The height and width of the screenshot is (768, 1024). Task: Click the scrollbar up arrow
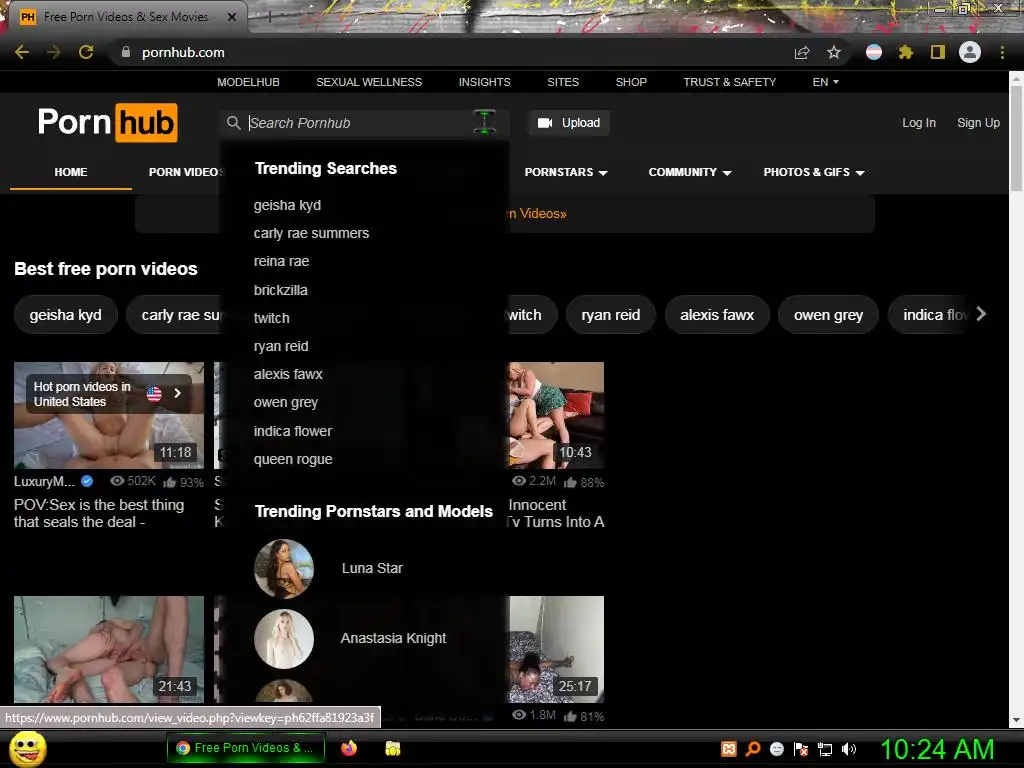coord(1016,78)
